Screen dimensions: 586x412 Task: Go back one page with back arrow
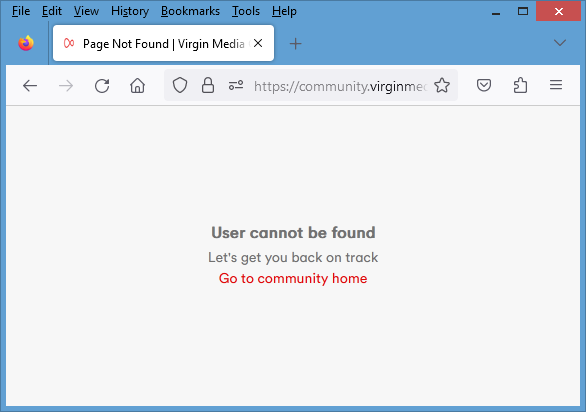coord(30,86)
